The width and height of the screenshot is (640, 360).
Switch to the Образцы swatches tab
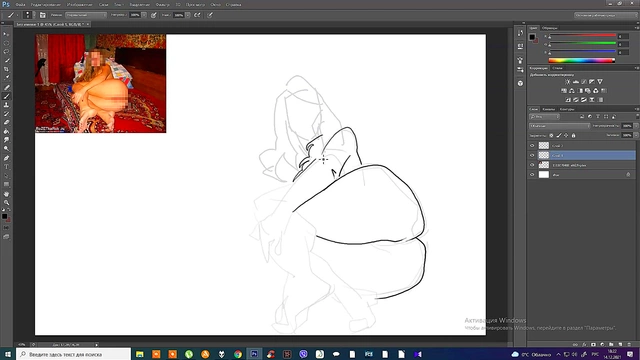tap(550, 28)
